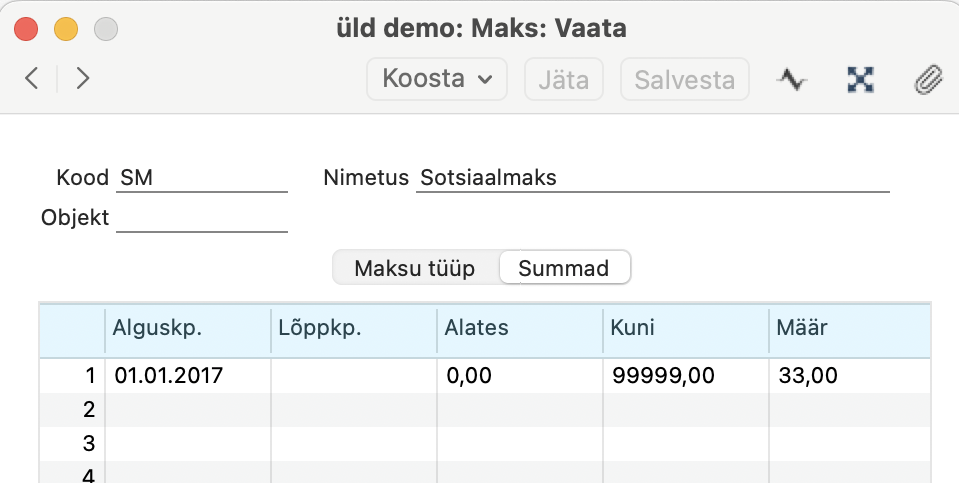Go to next record arrow
Viewport: 959px width, 483px height.
83,78
